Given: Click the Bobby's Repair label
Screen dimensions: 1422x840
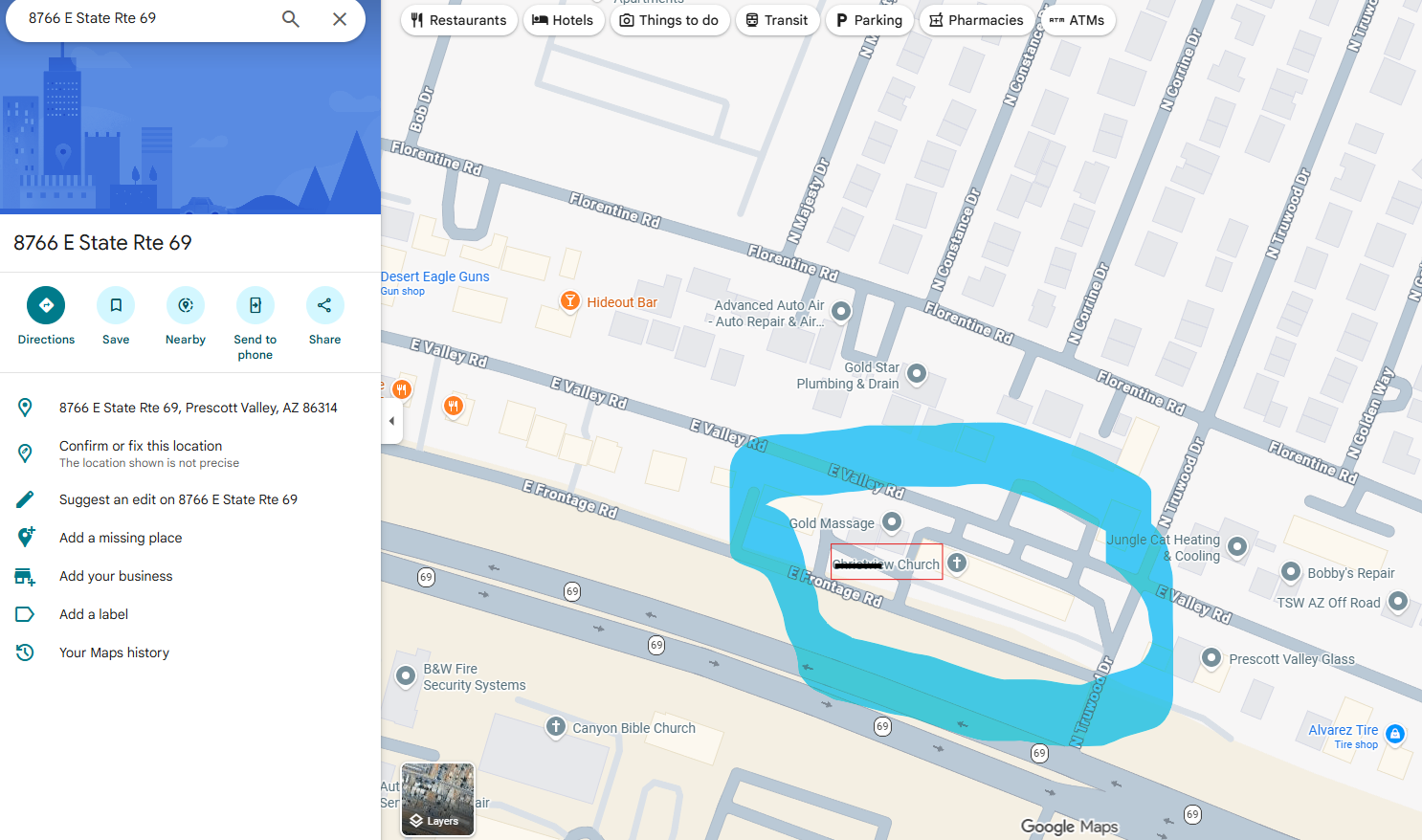Looking at the screenshot, I should (1351, 573).
